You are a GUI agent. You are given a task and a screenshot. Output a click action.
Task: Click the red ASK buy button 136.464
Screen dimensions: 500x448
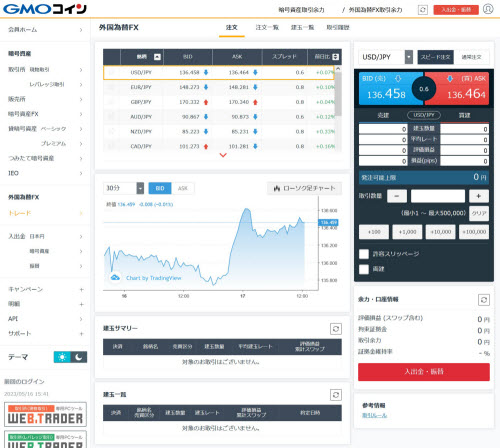tap(461, 89)
